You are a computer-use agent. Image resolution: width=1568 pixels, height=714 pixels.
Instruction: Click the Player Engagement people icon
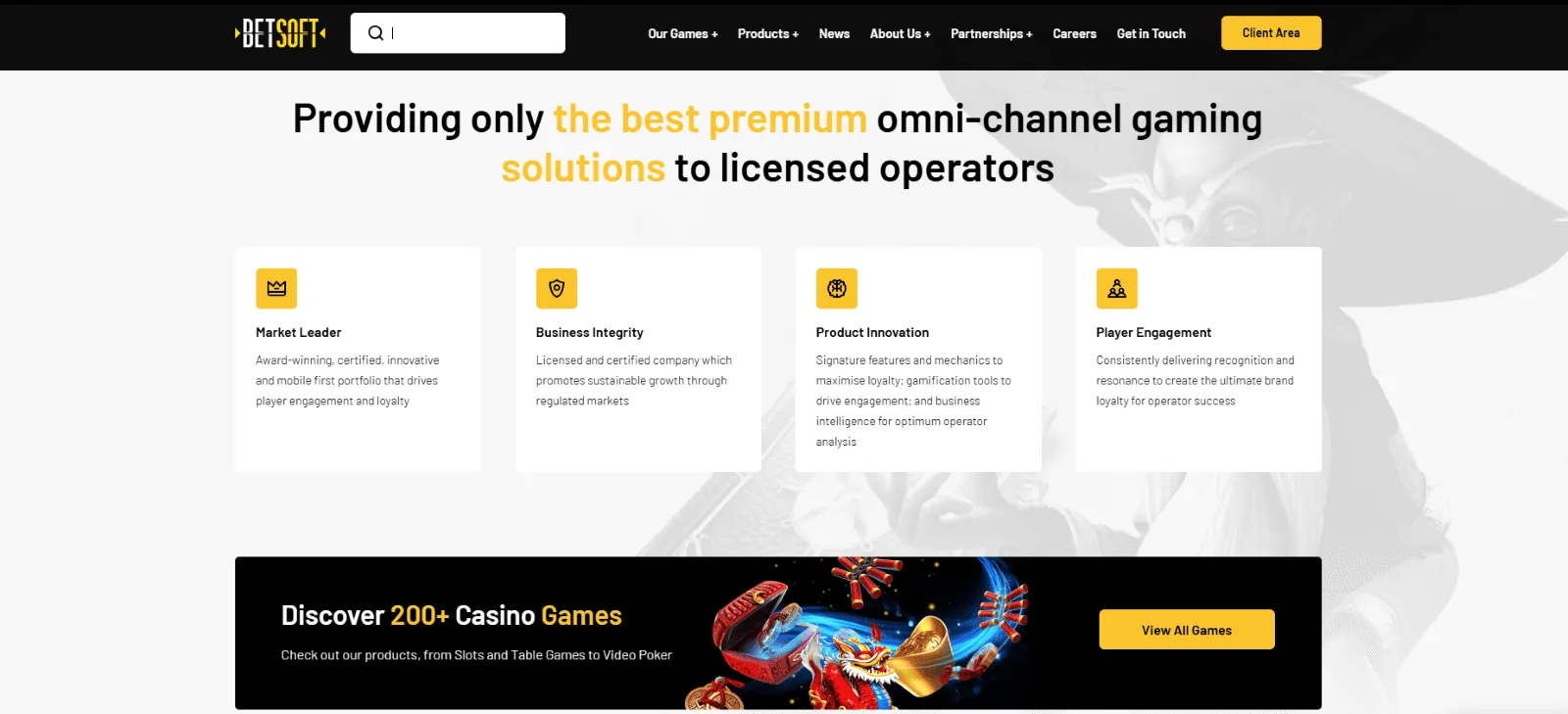[x=1117, y=289]
